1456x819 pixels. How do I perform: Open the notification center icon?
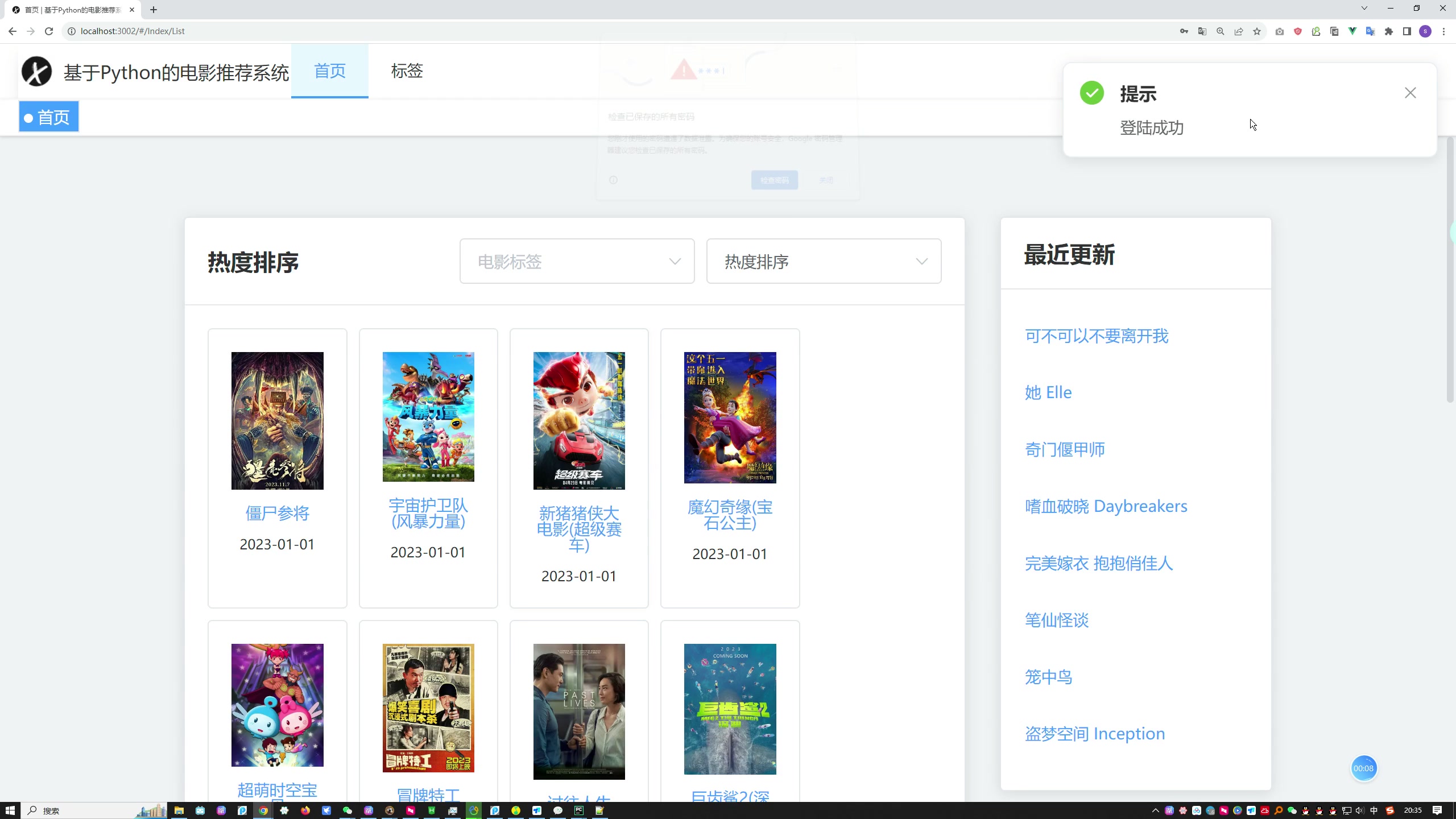point(1437,810)
